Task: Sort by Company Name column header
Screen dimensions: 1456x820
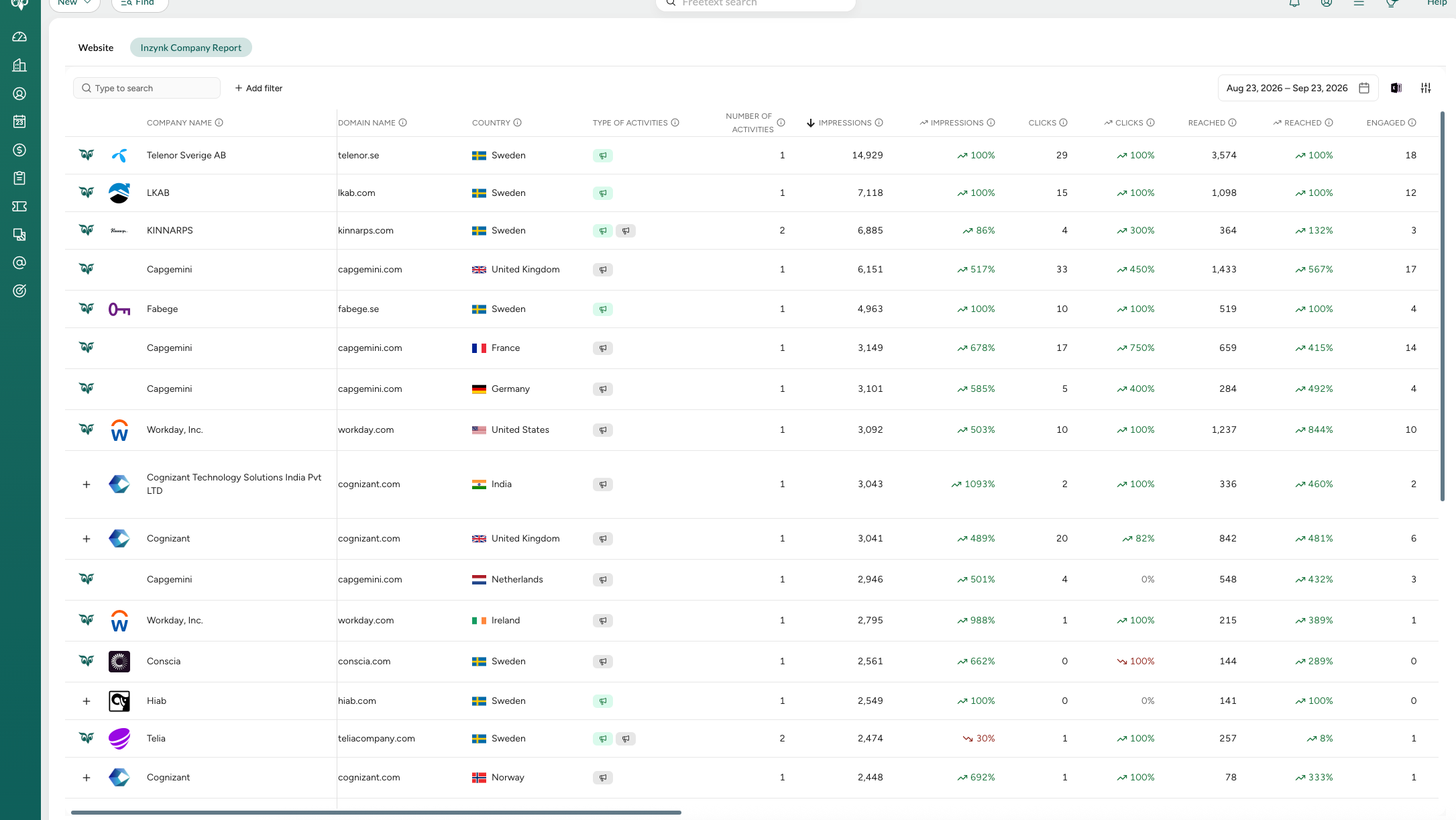Action: 179,123
